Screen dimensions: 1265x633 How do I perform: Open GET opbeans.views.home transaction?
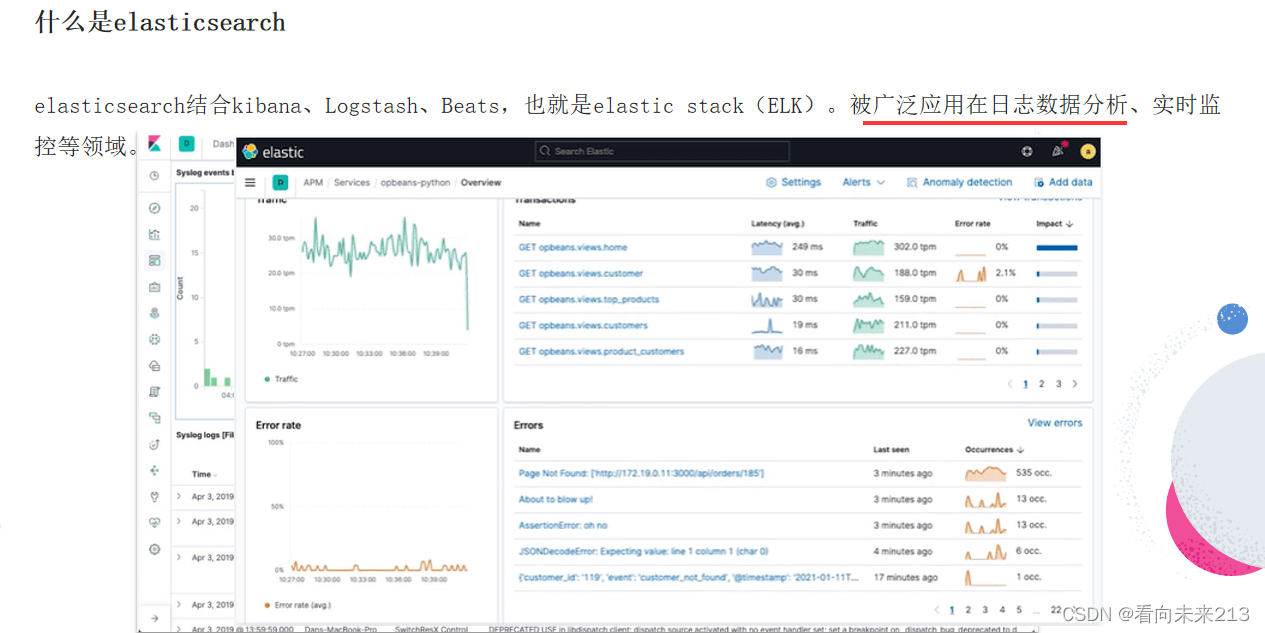tap(573, 247)
